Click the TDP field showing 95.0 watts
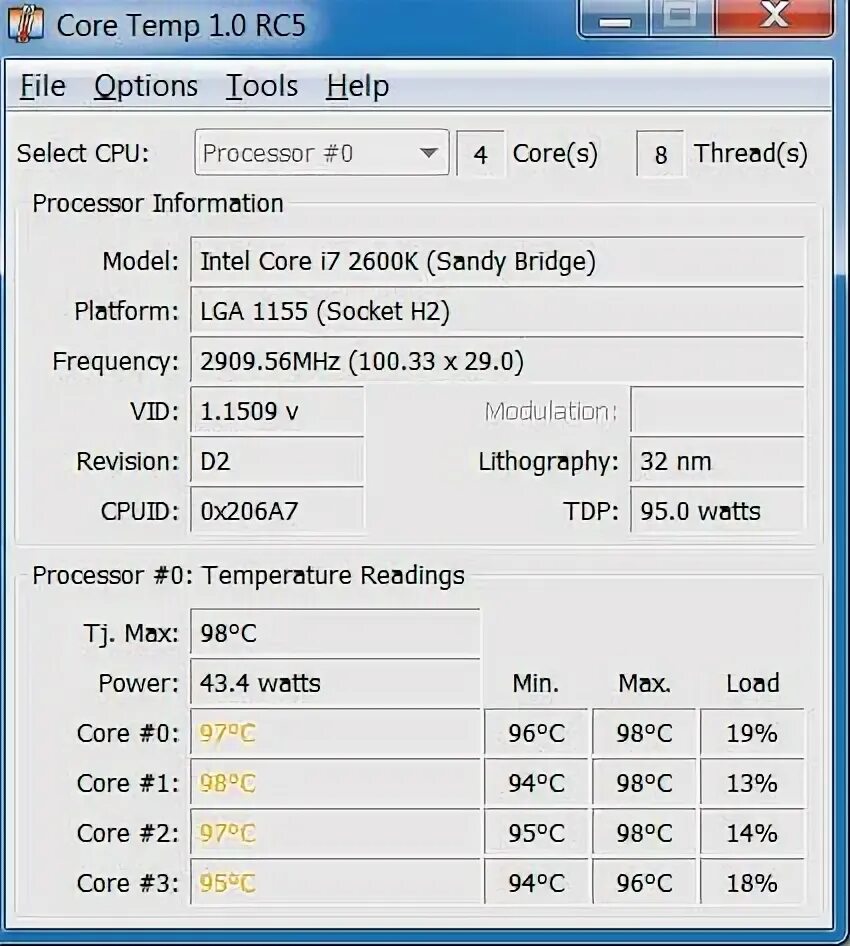 (717, 512)
